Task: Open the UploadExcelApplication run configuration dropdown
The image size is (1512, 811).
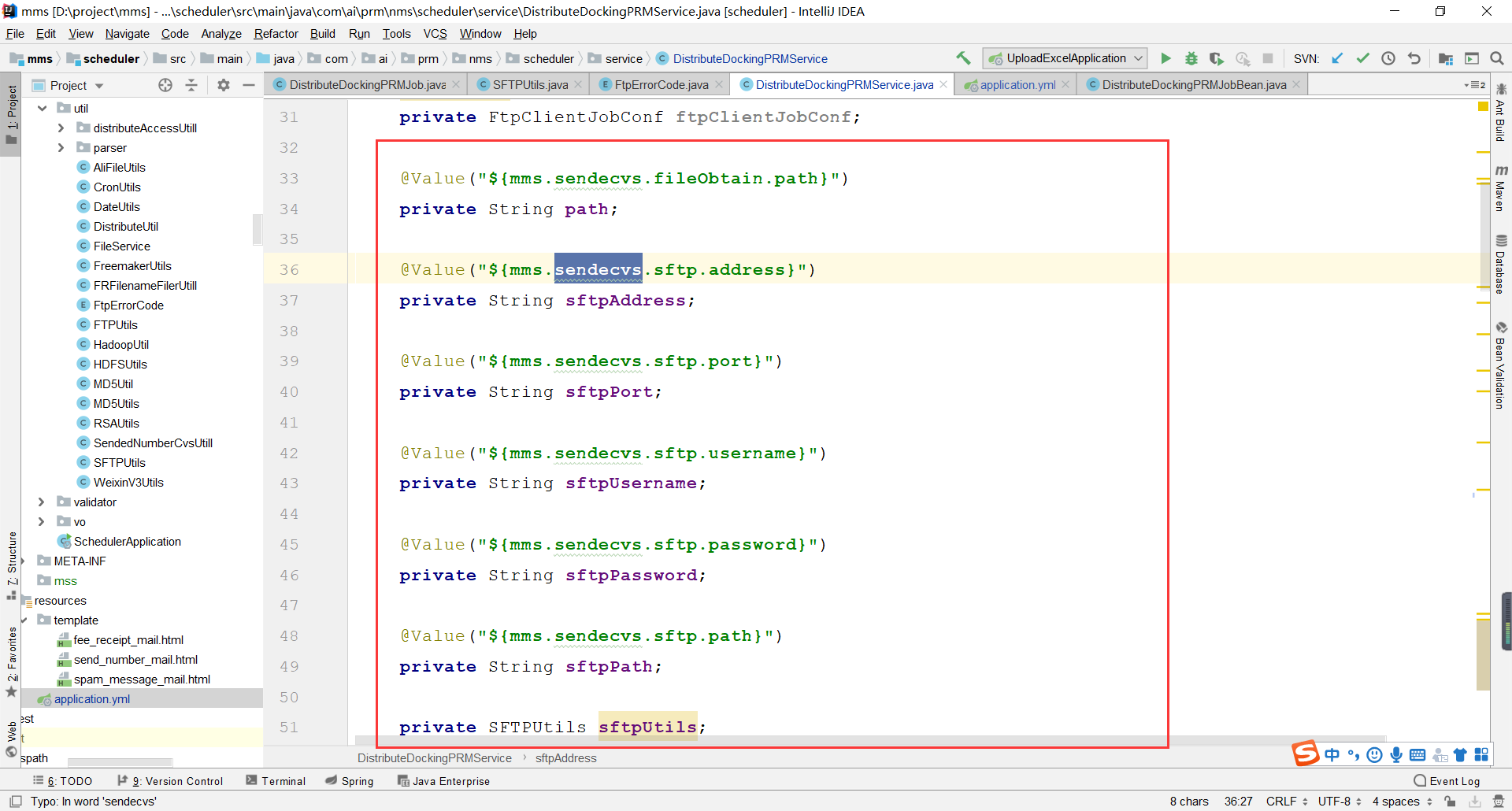Action: (1065, 58)
